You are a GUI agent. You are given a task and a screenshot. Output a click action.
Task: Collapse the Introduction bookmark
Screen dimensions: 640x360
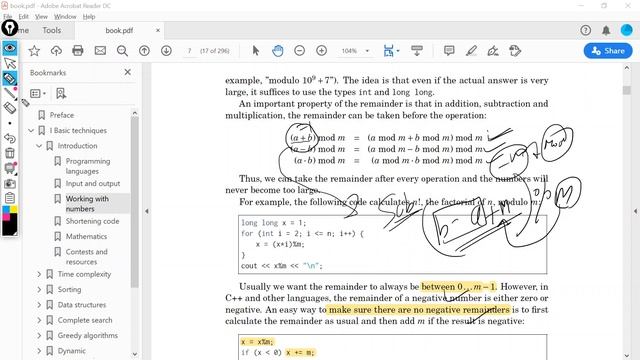coord(39,146)
